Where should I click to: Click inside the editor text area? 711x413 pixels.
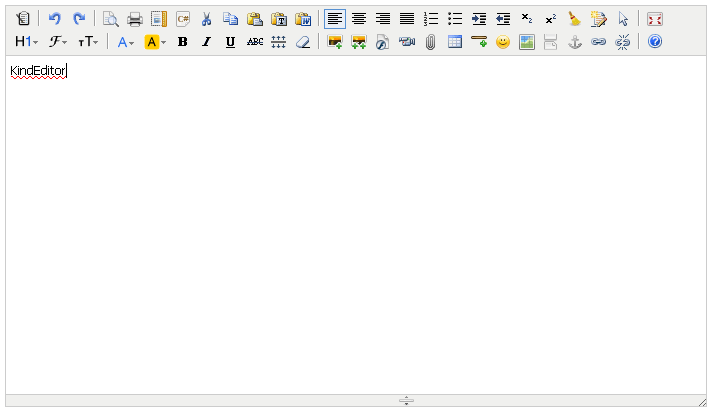pyautogui.click(x=356, y=225)
